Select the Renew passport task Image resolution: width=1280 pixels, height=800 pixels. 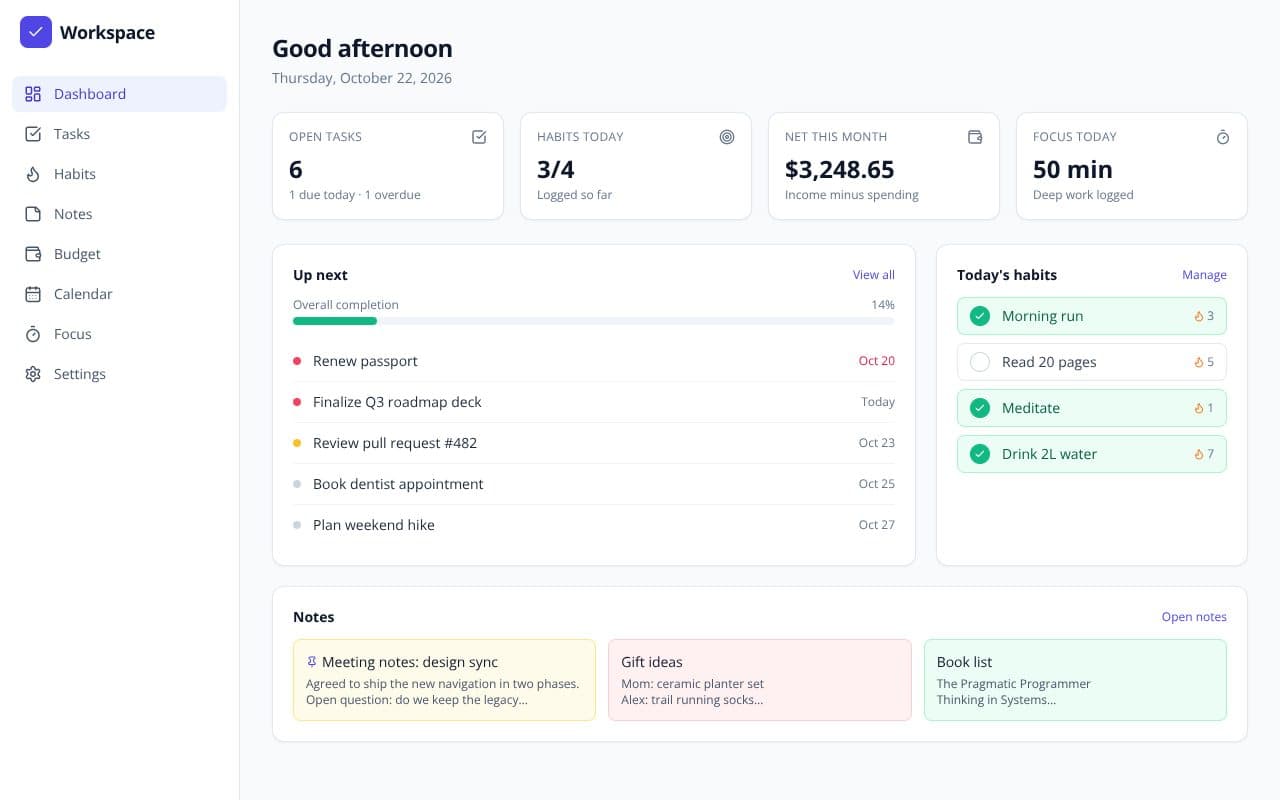(x=594, y=361)
